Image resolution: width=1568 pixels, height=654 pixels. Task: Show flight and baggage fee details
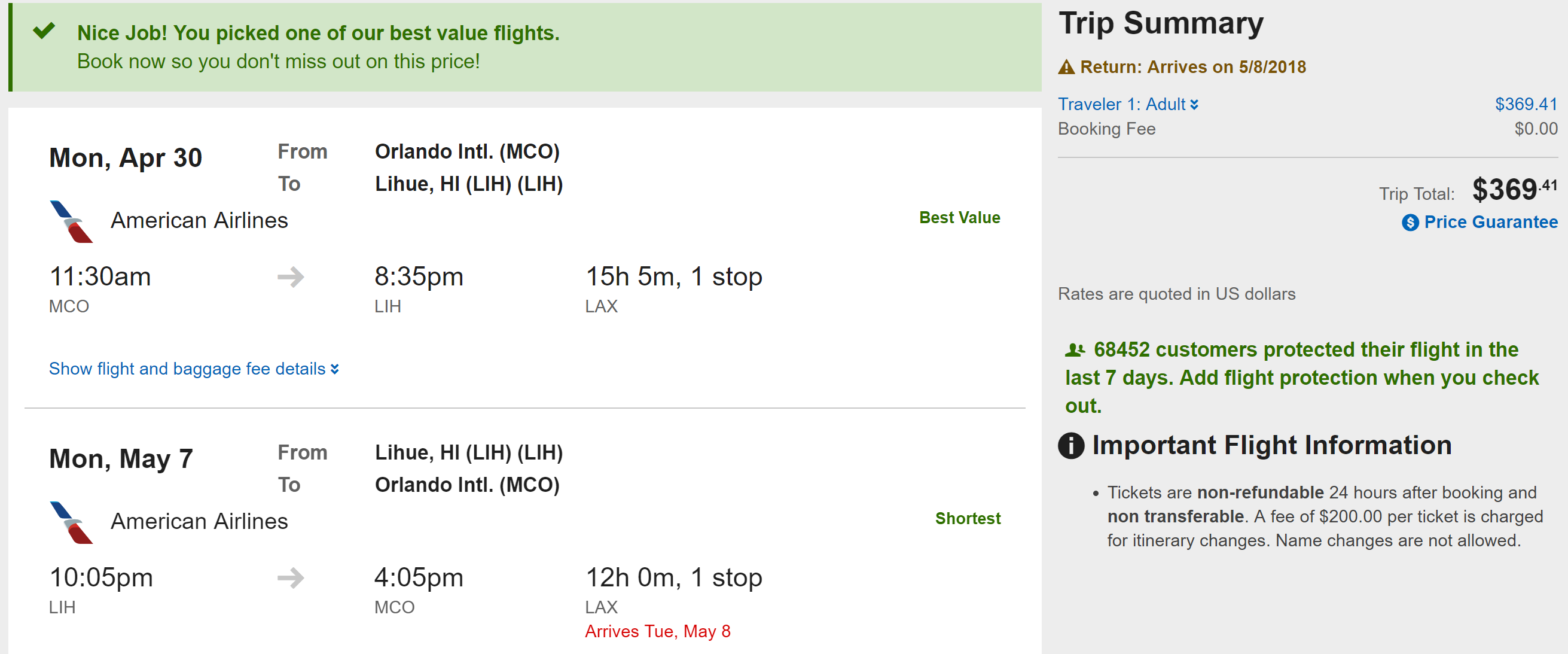point(188,369)
